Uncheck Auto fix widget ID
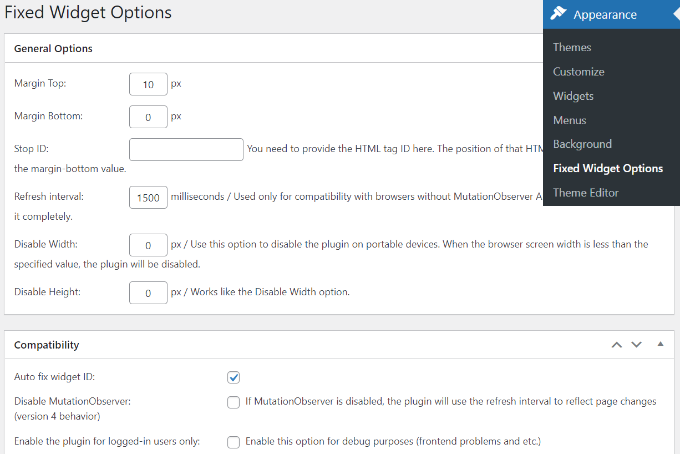The width and height of the screenshot is (680, 454). click(233, 377)
